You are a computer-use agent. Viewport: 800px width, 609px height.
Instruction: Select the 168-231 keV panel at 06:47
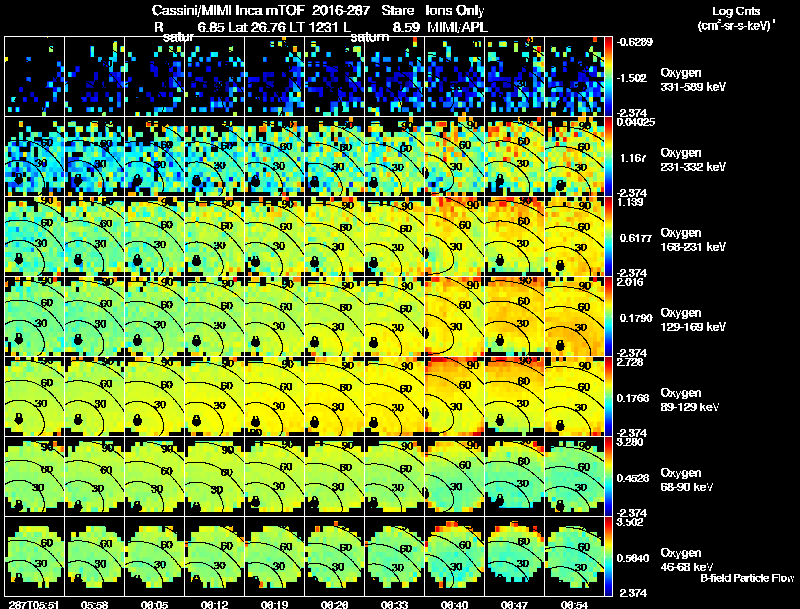pyautogui.click(x=514, y=236)
